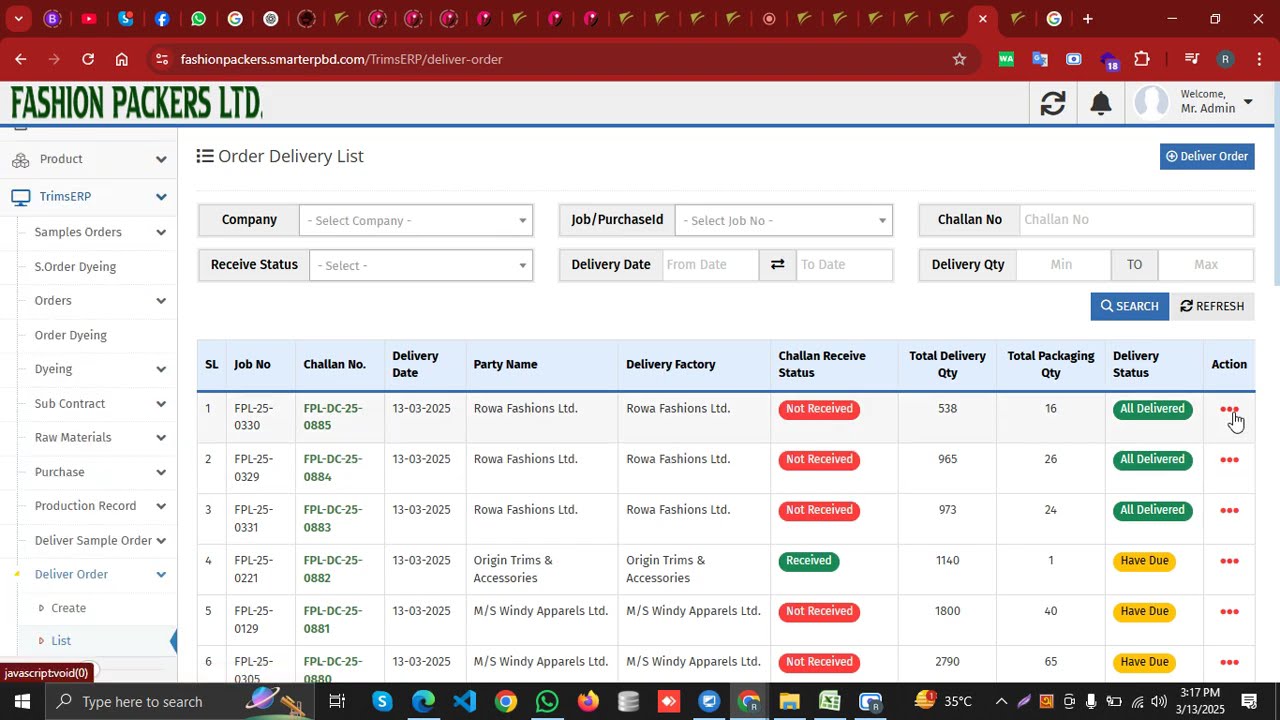Select List under Deliver Order

point(61,640)
